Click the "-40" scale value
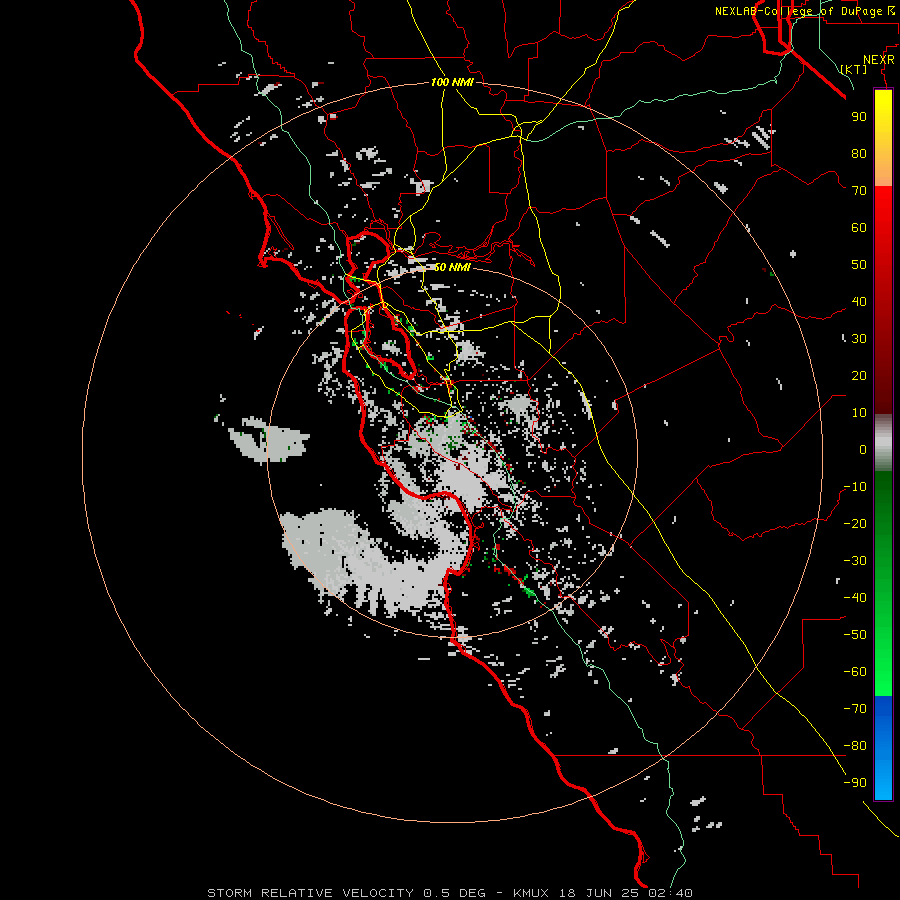900x900 pixels. (x=855, y=598)
